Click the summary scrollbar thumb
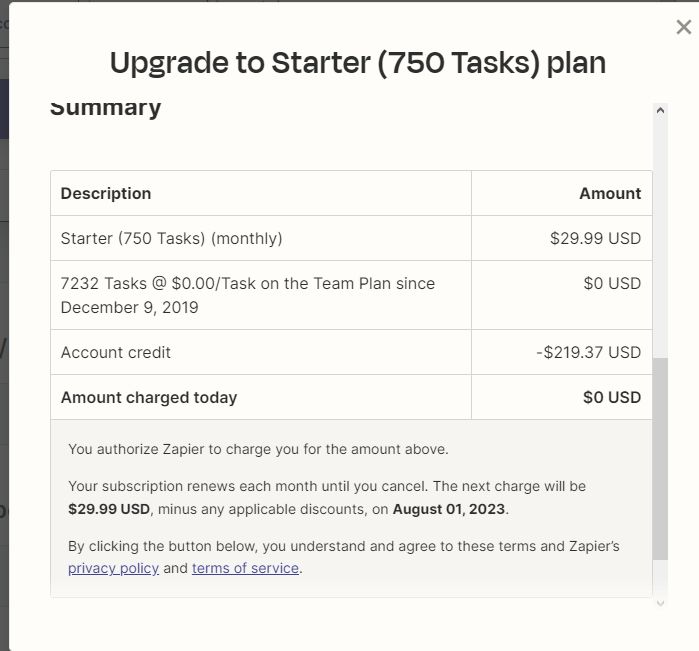 coord(660,458)
